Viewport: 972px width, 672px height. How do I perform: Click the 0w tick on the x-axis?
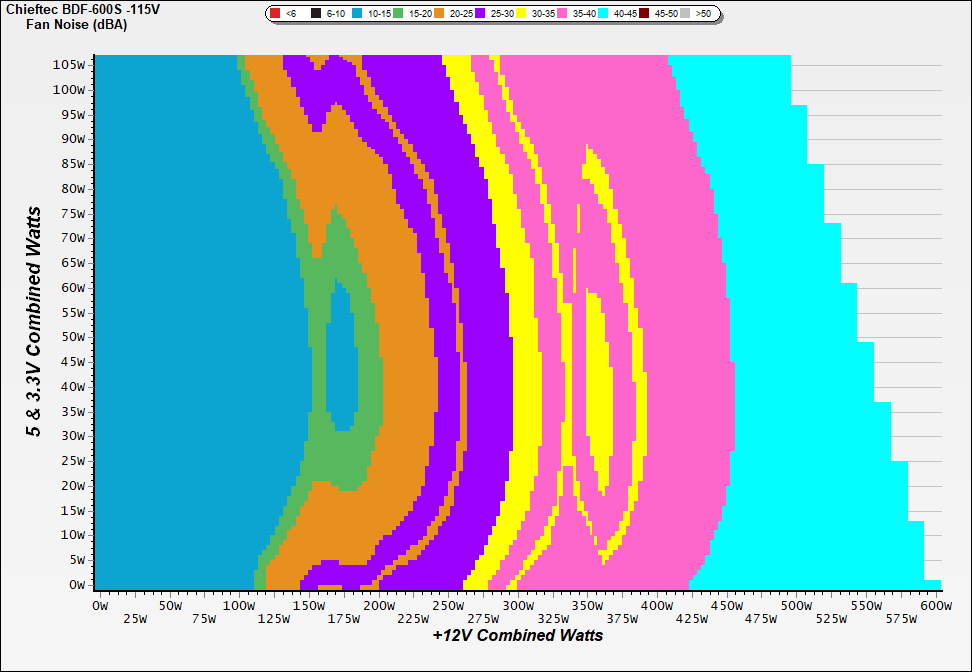click(x=100, y=606)
